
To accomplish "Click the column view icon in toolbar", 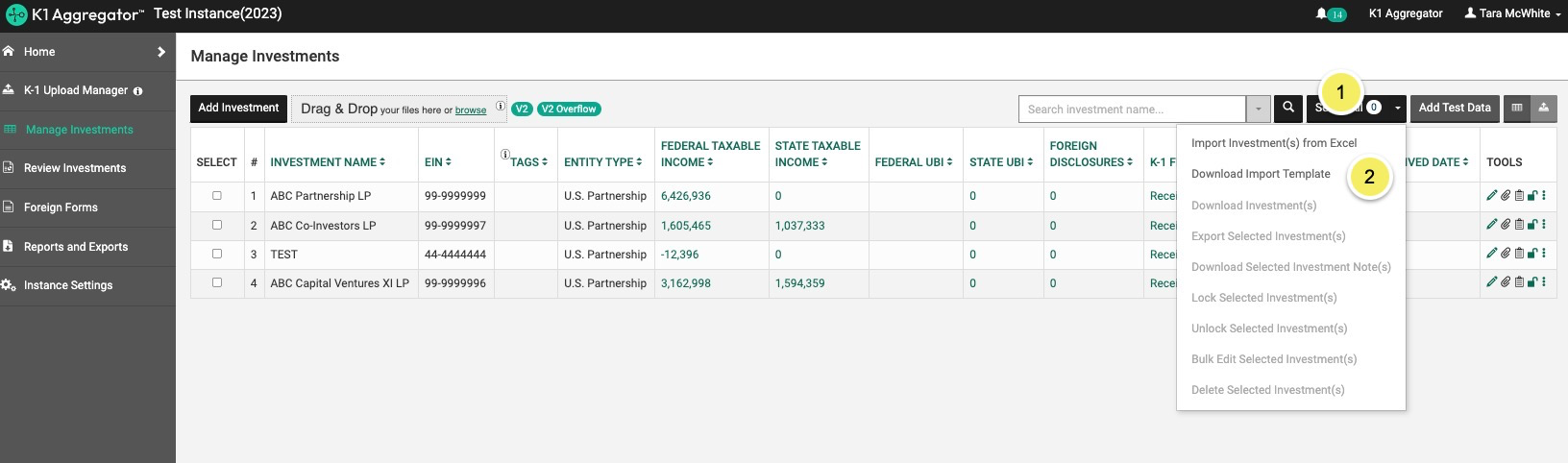I will 1517,109.
